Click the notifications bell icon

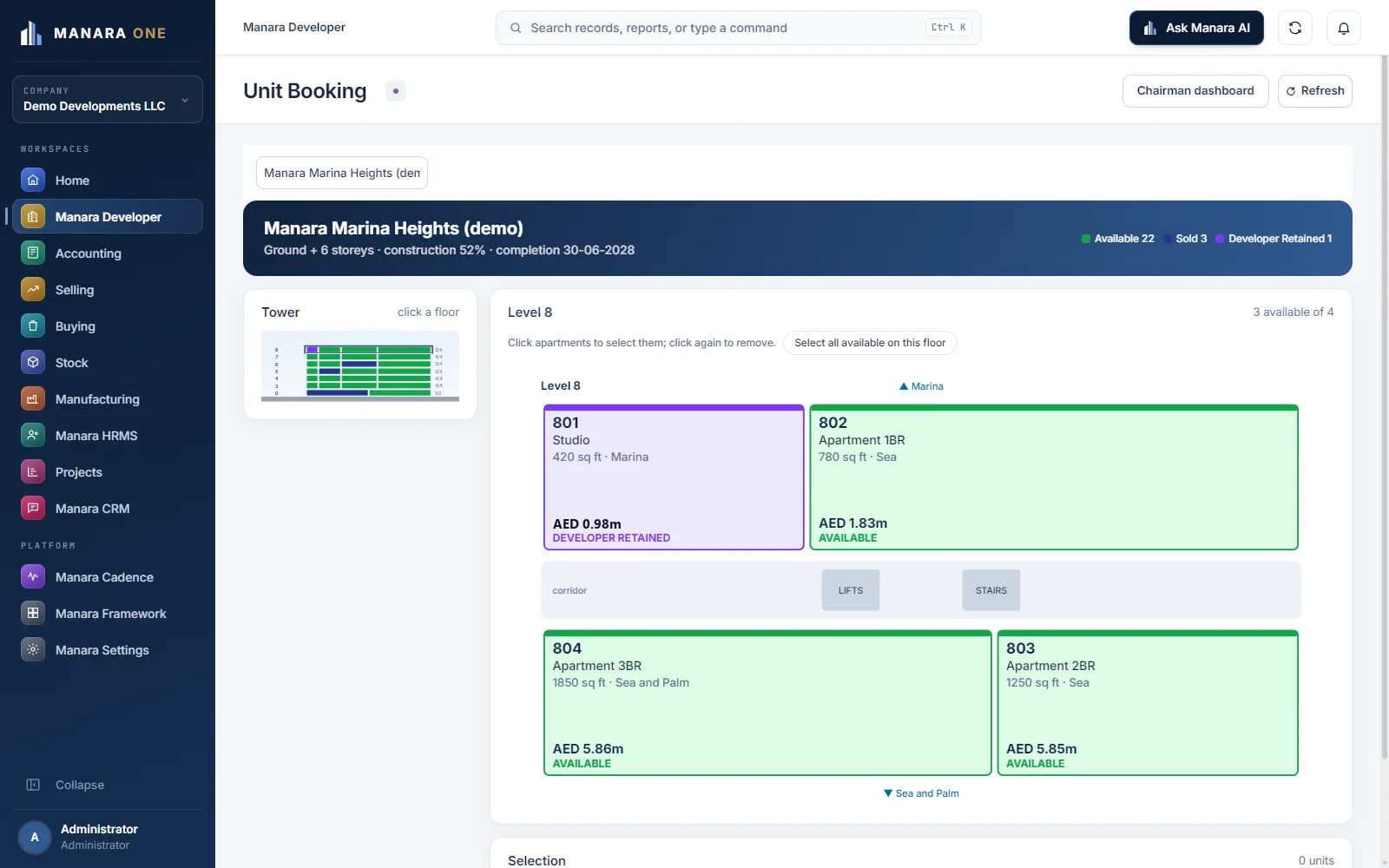(1343, 28)
